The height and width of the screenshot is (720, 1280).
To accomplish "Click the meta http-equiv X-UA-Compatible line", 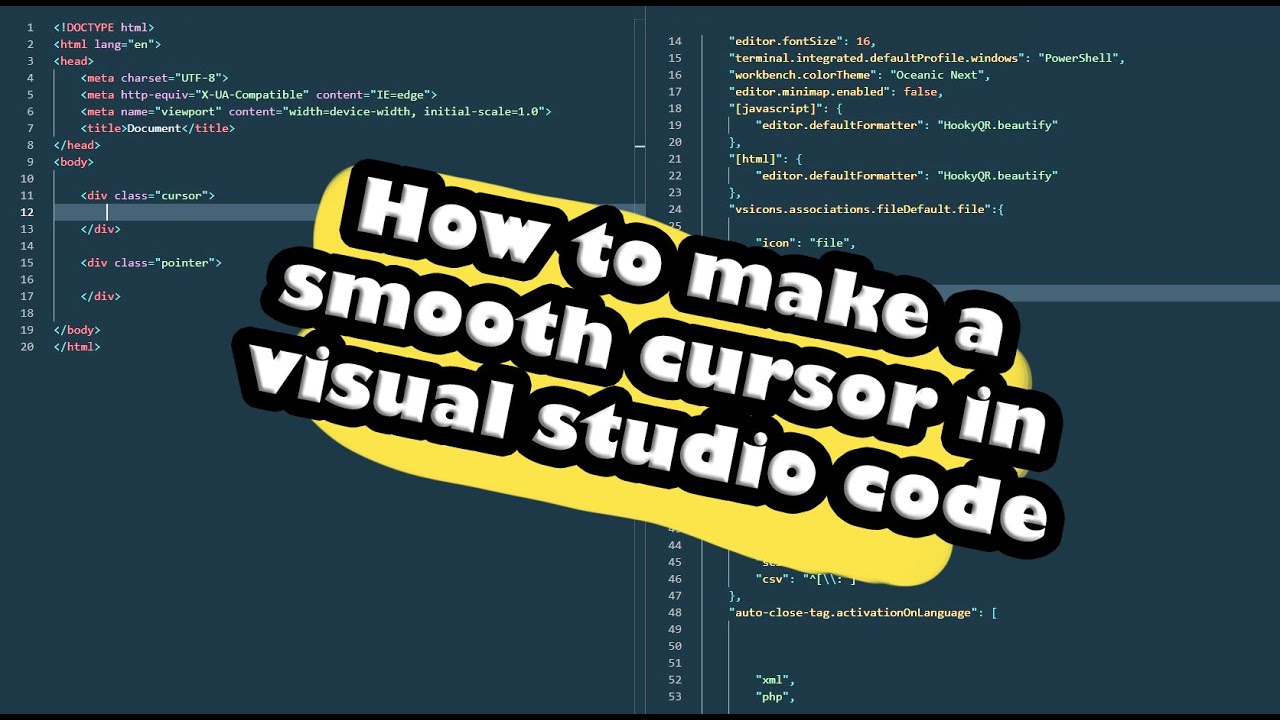I will (x=259, y=95).
